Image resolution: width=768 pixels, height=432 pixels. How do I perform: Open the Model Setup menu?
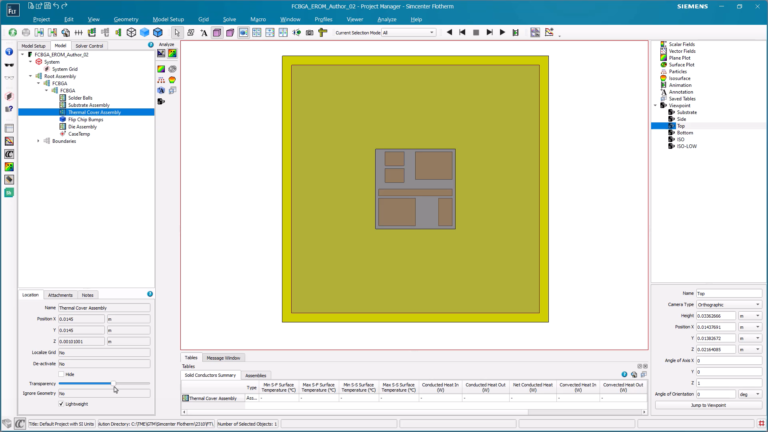click(x=168, y=19)
